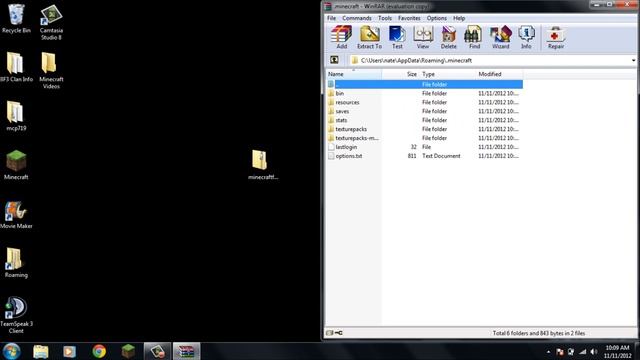Go up one folder using address bar button
Screen dimensions: 640x360
(334, 60)
